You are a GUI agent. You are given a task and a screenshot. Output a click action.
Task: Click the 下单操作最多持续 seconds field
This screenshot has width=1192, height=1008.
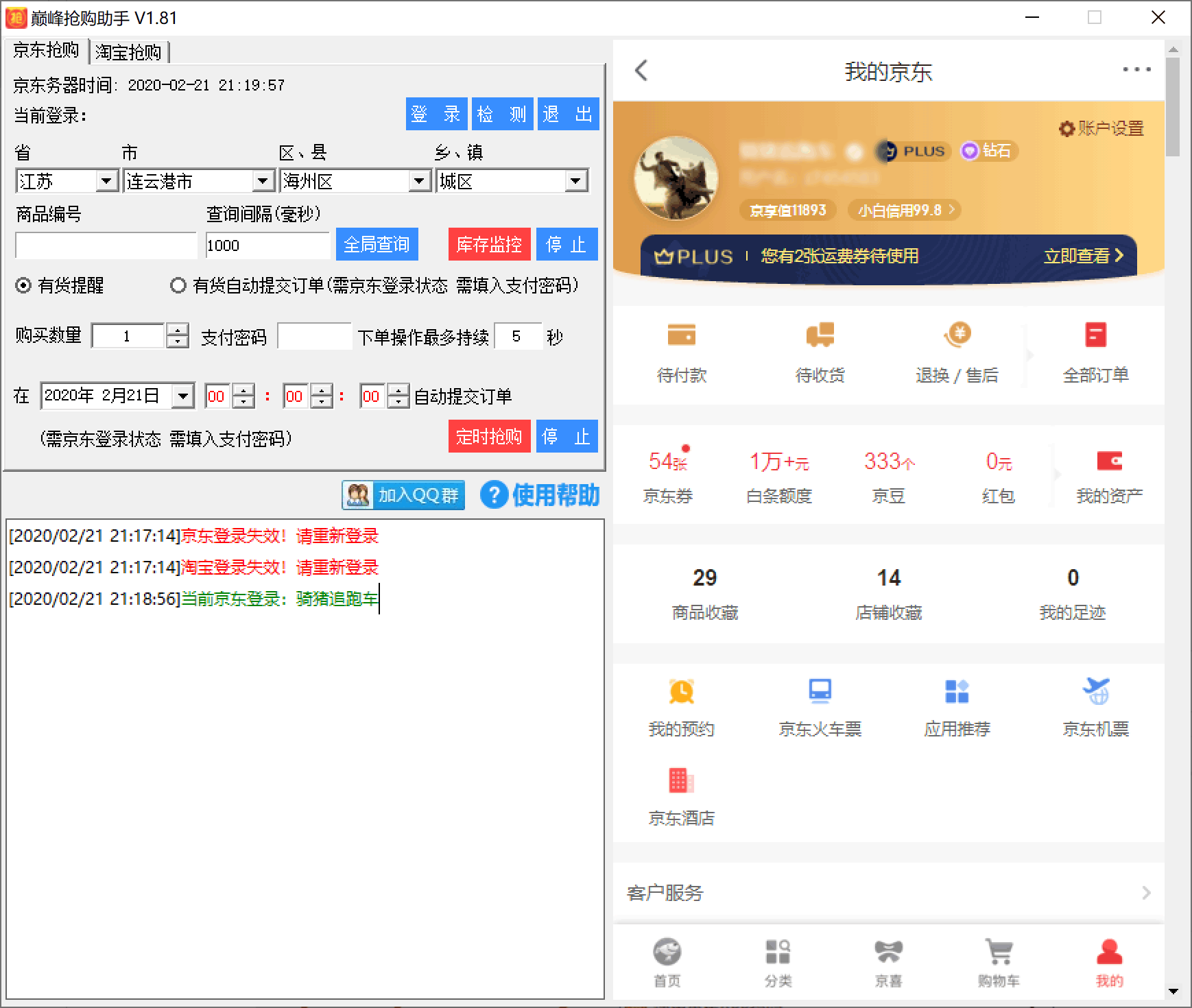[518, 336]
